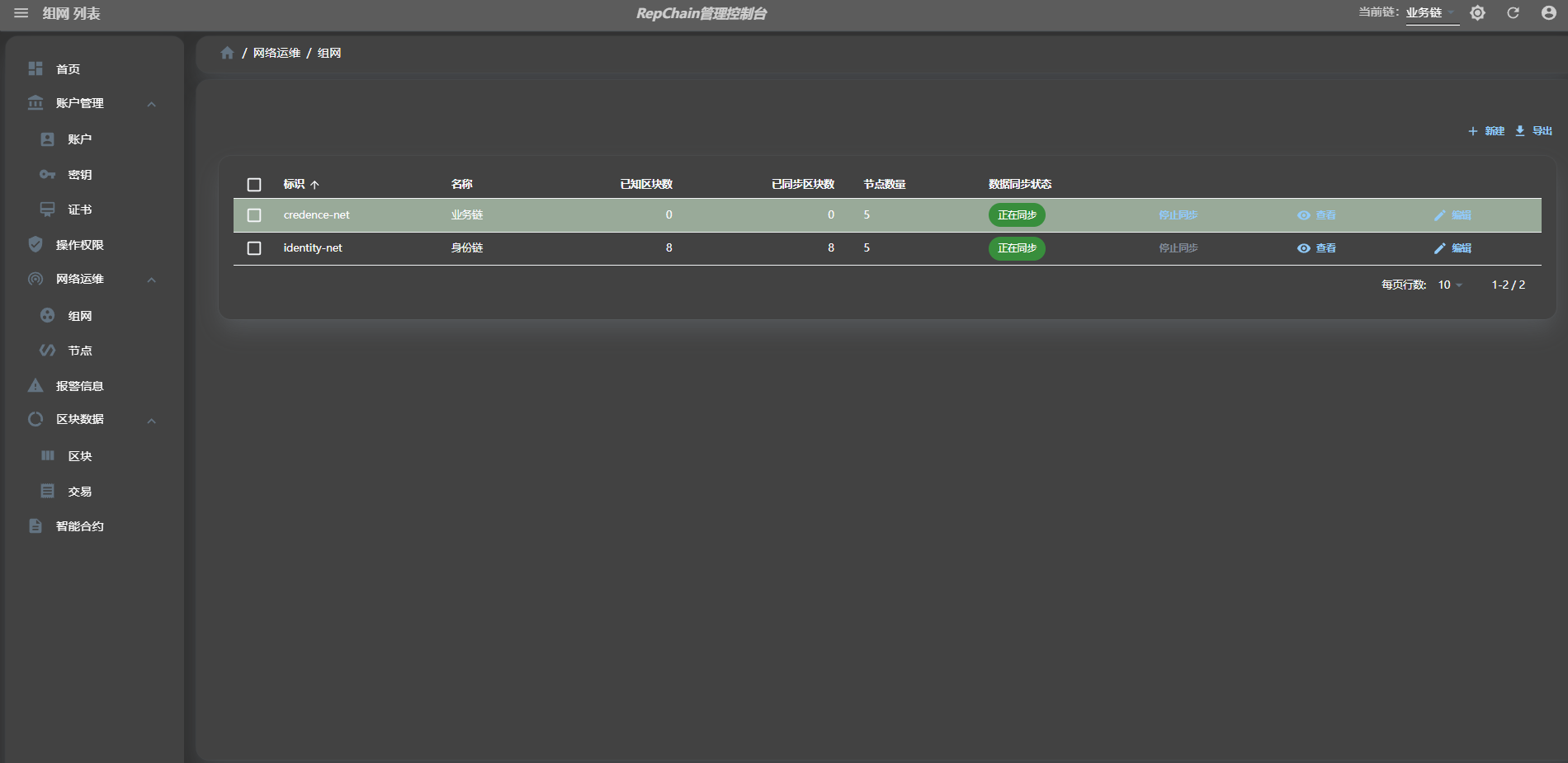This screenshot has width=1568, height=763.
Task: Click 组网 breadcrumb link
Action: pos(329,53)
